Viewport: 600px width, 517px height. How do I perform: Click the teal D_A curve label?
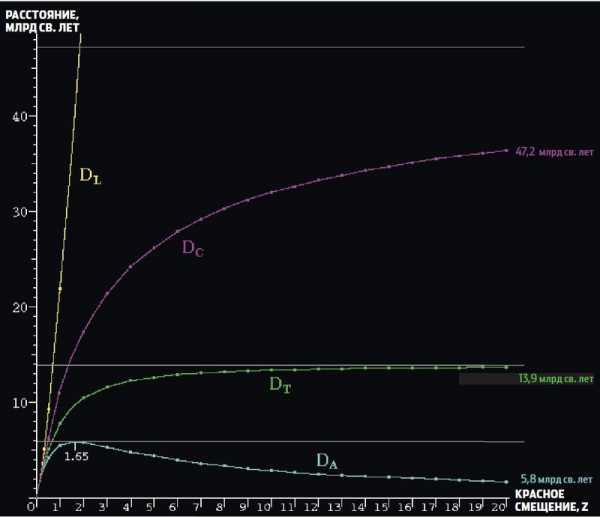(327, 461)
